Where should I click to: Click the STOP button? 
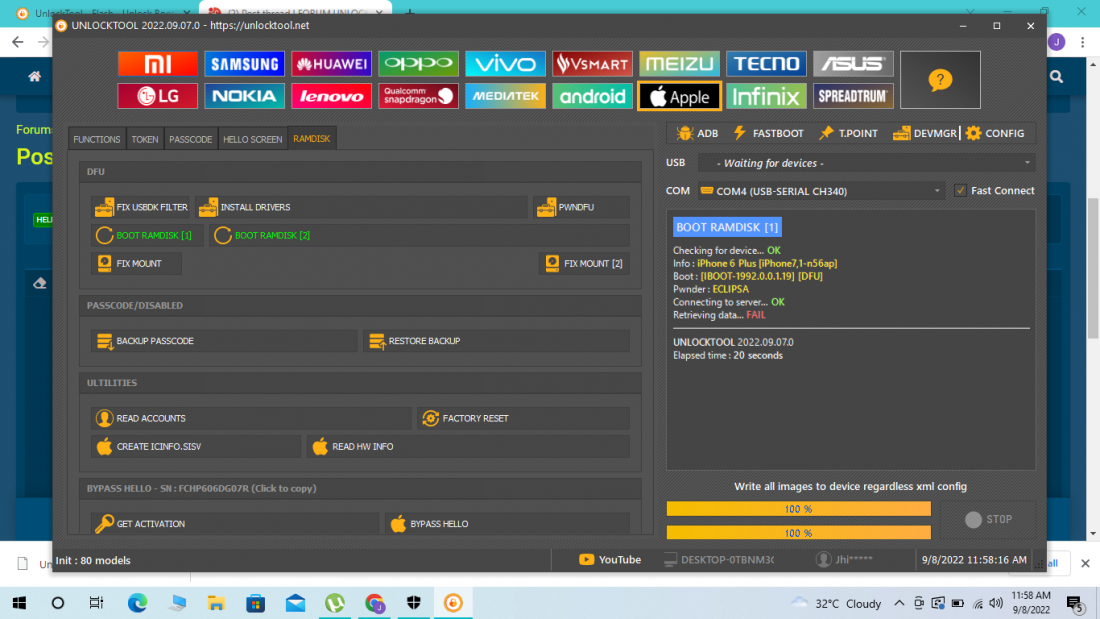click(x=988, y=519)
